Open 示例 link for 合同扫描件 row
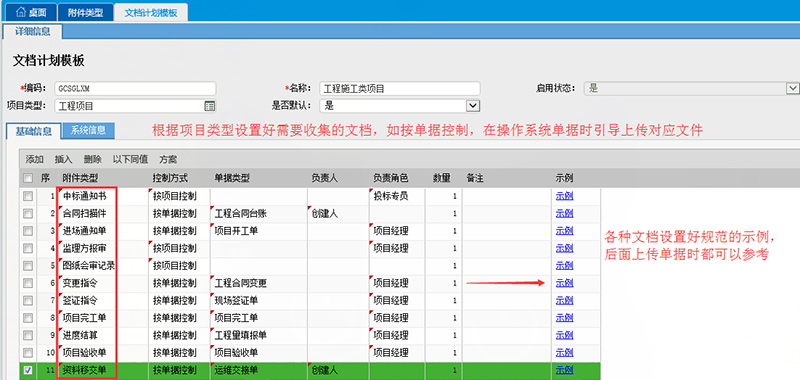Screen dimensions: 800x380 tap(564, 213)
